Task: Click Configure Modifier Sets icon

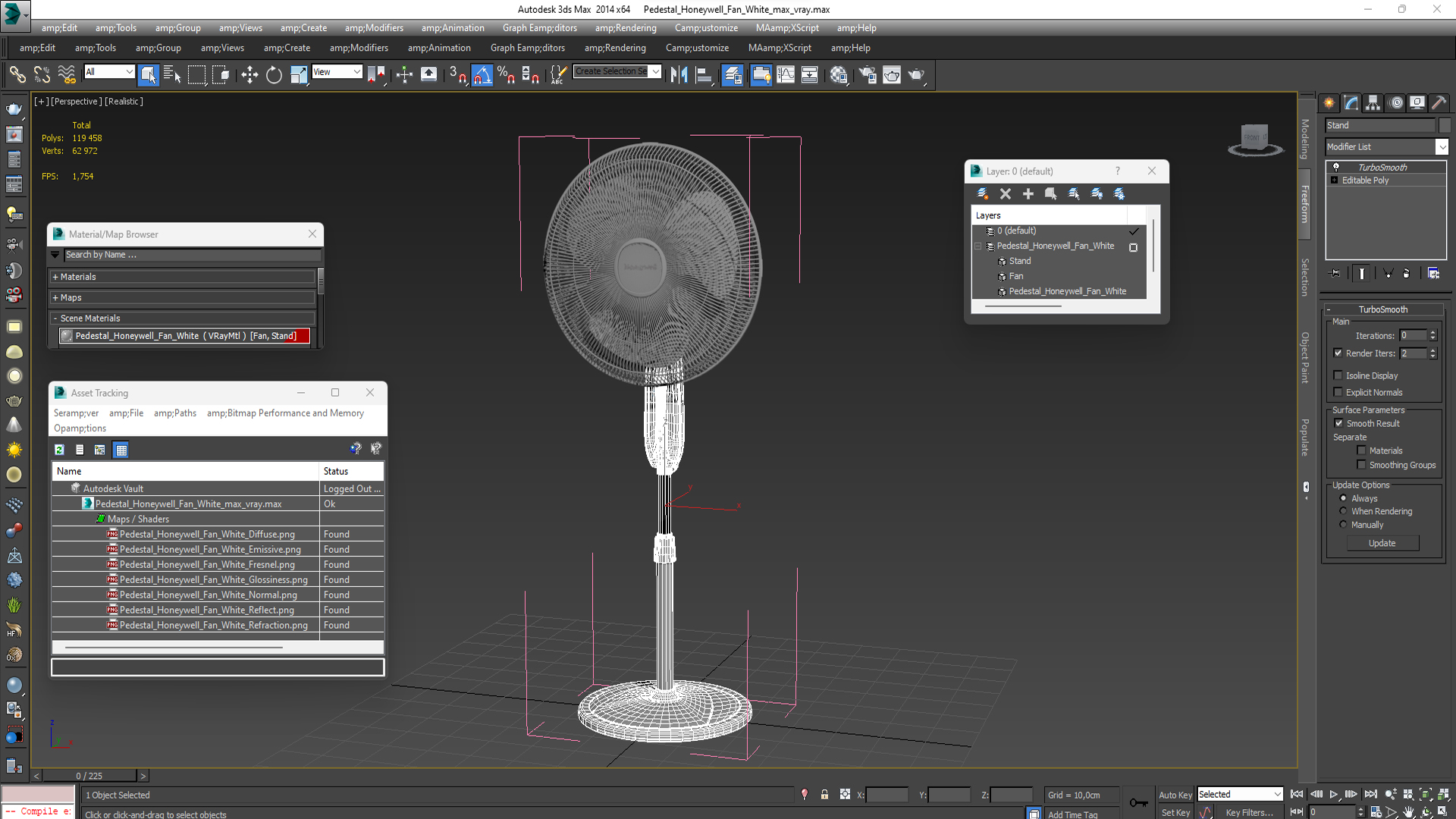Action: click(1433, 273)
